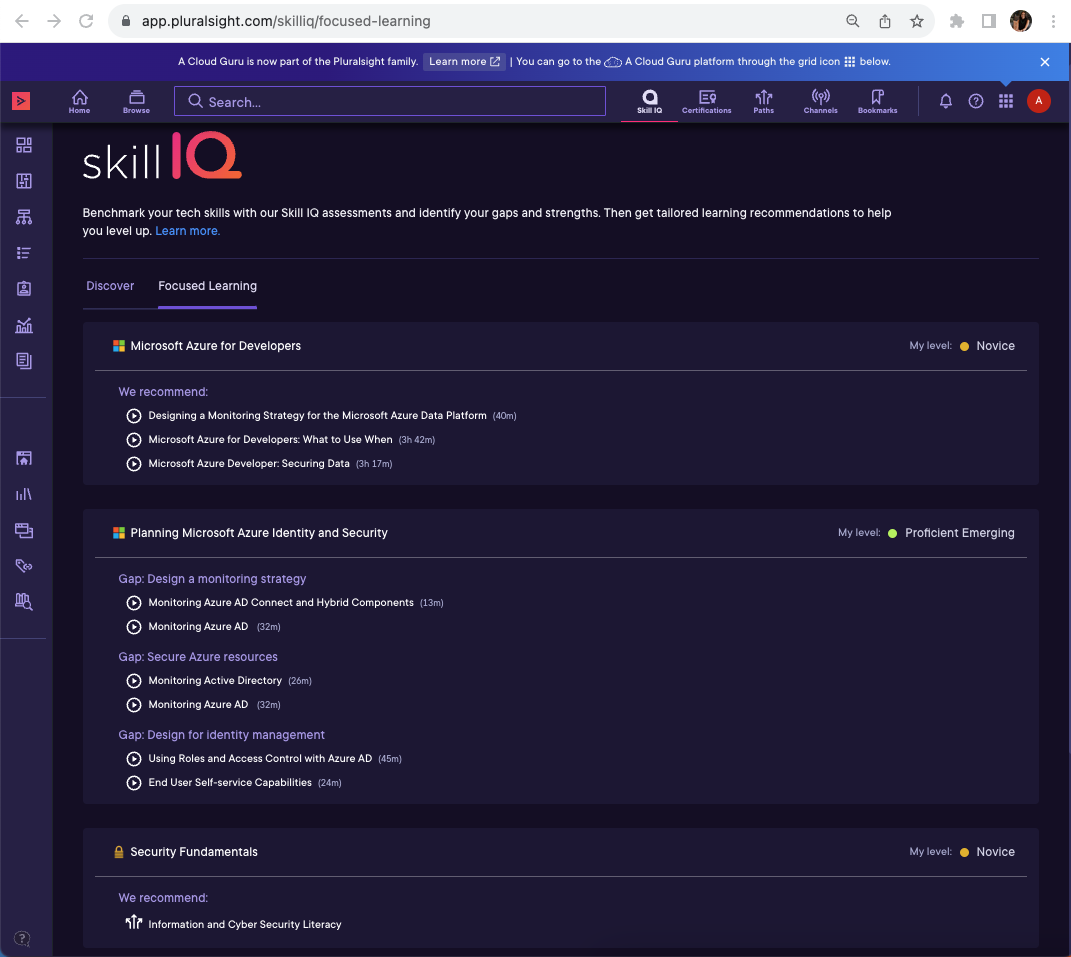Click the Novice level for Security Fundamentals
This screenshot has height=957, width=1071.
tap(995, 852)
